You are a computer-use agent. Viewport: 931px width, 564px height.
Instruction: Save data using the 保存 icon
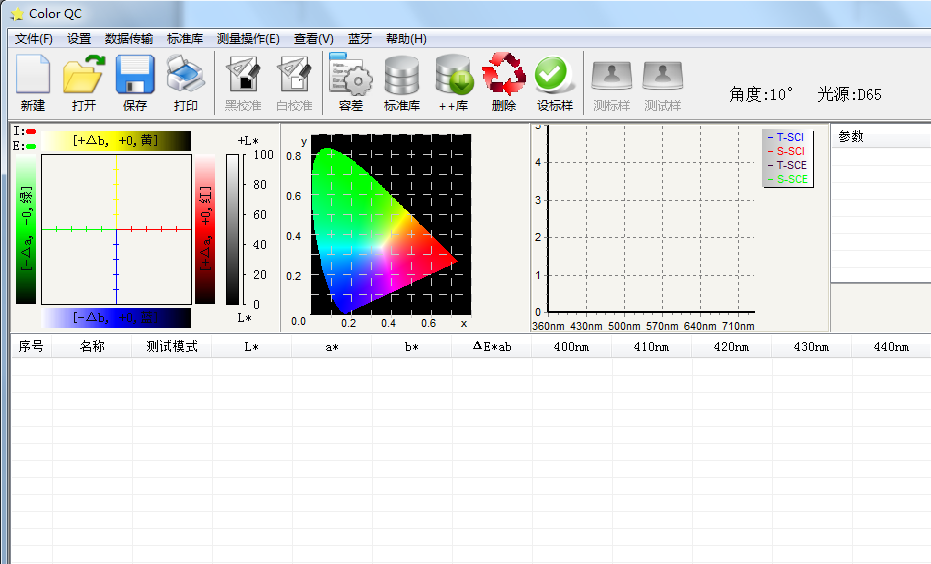click(135, 82)
